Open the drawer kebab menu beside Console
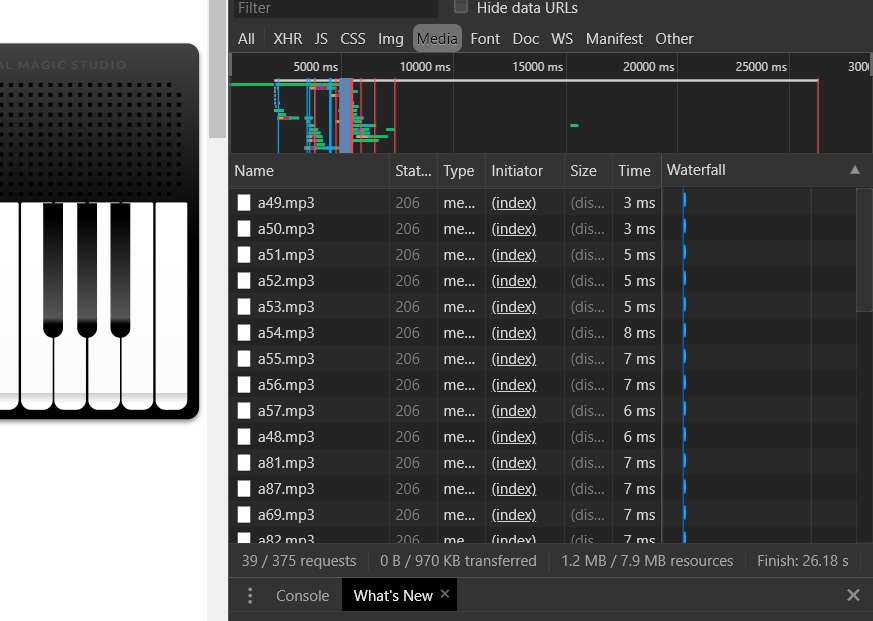The height and width of the screenshot is (621, 873). point(249,595)
